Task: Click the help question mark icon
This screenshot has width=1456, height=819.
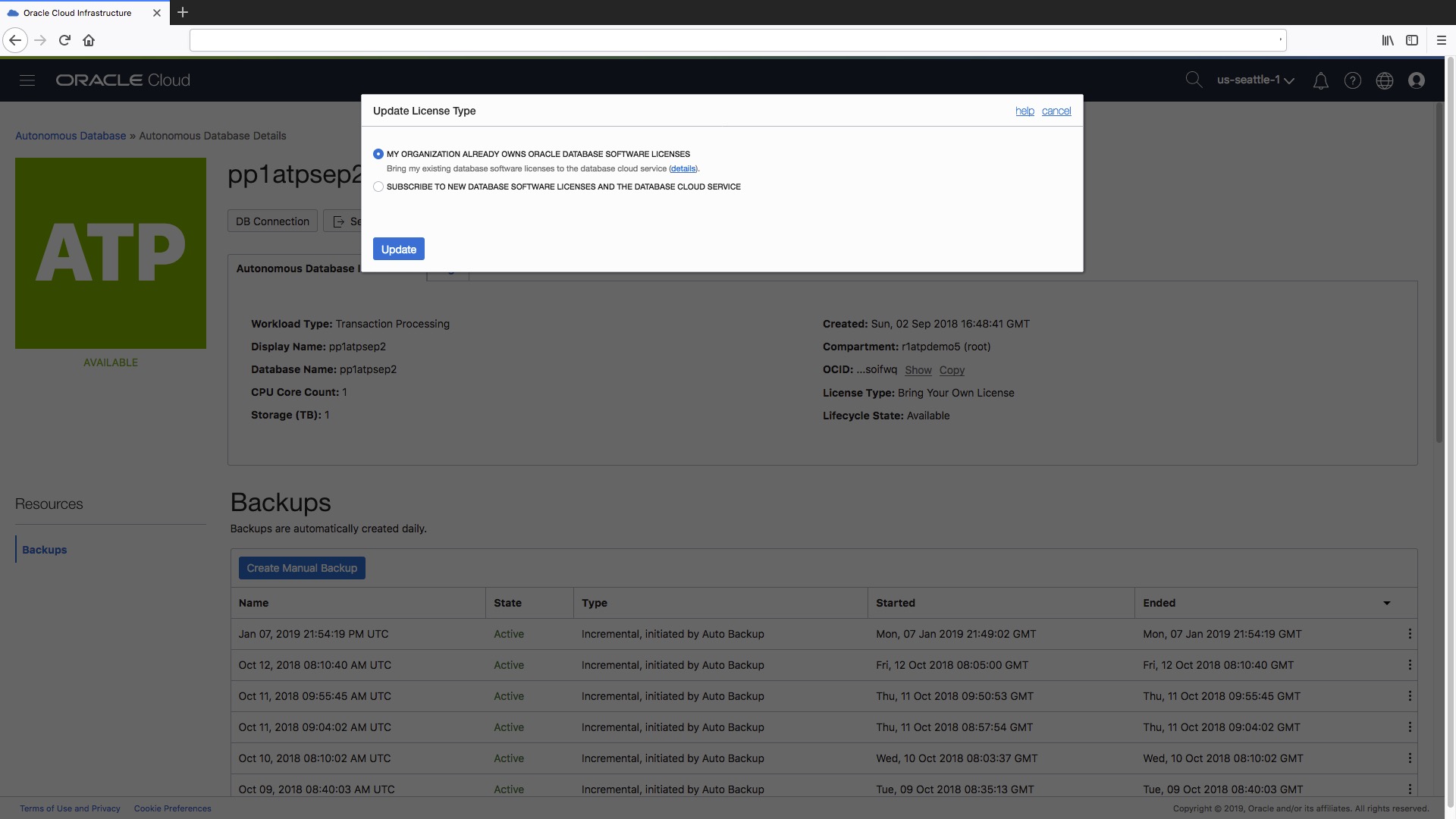Action: (x=1352, y=80)
